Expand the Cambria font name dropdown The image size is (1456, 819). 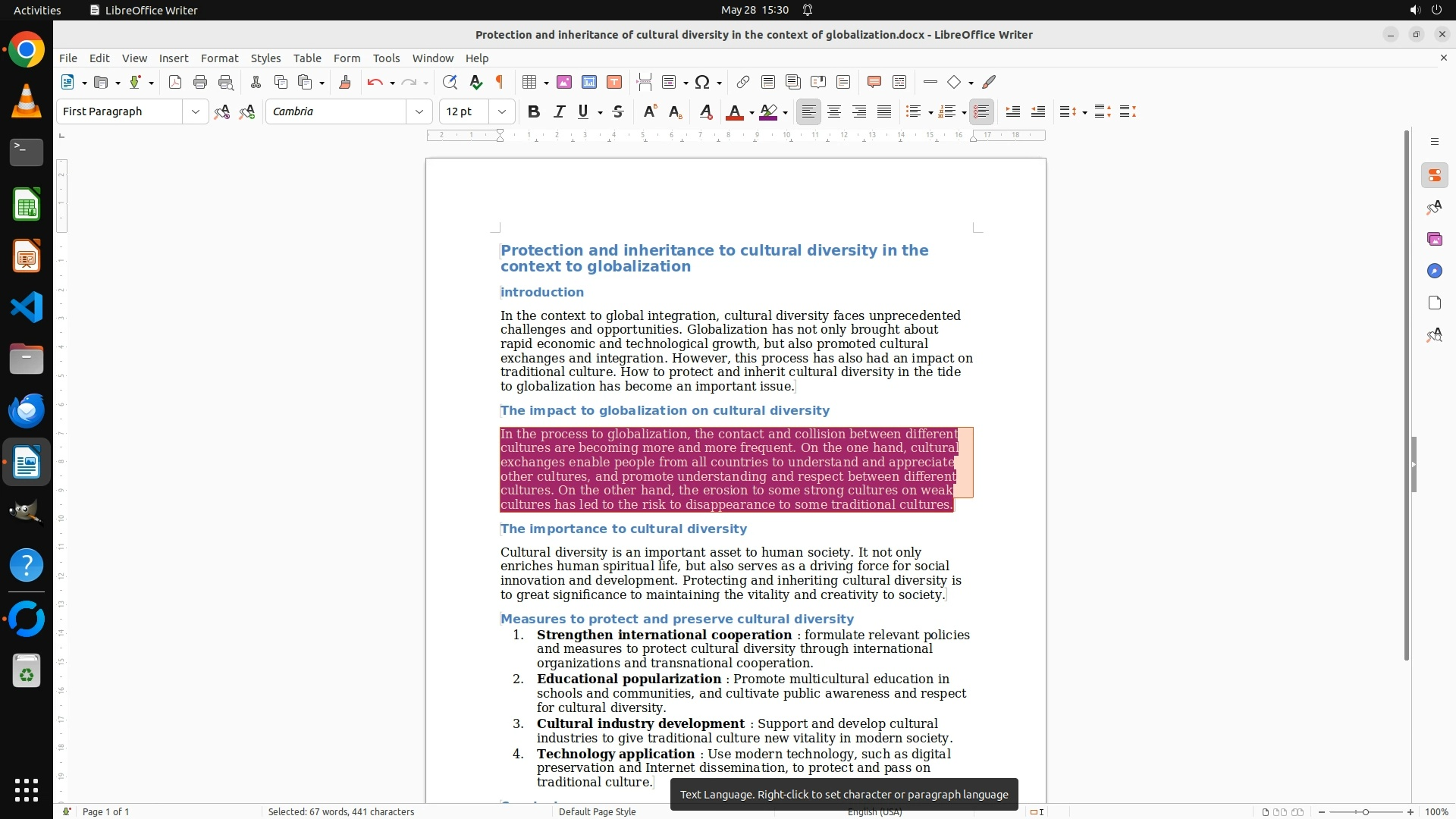(x=419, y=111)
